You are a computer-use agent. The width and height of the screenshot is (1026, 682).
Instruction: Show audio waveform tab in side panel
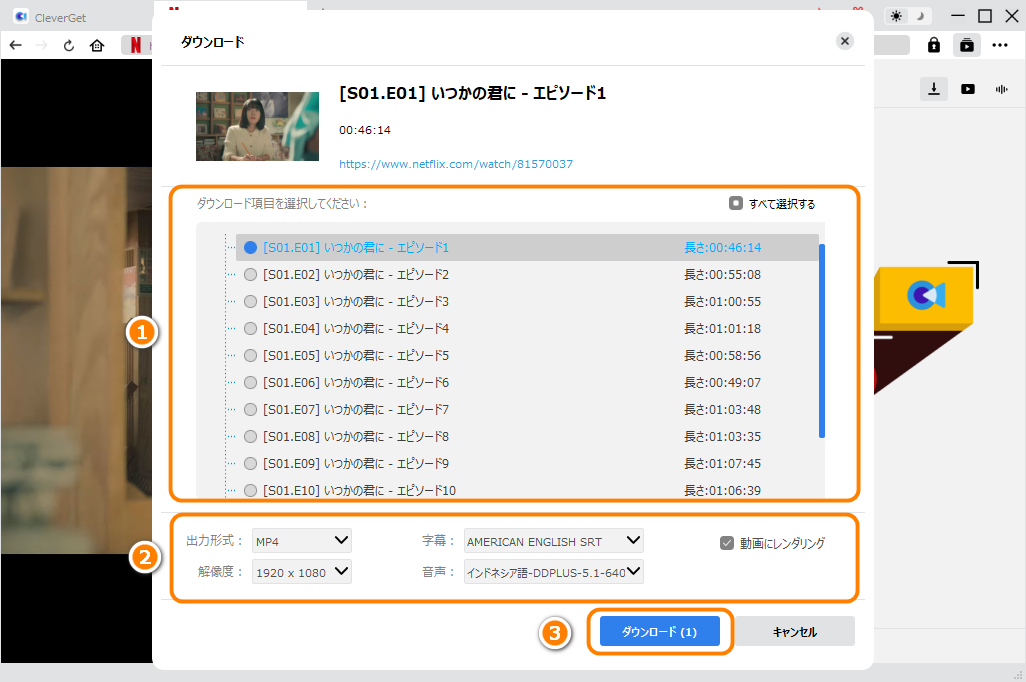pyautogui.click(x=1002, y=89)
